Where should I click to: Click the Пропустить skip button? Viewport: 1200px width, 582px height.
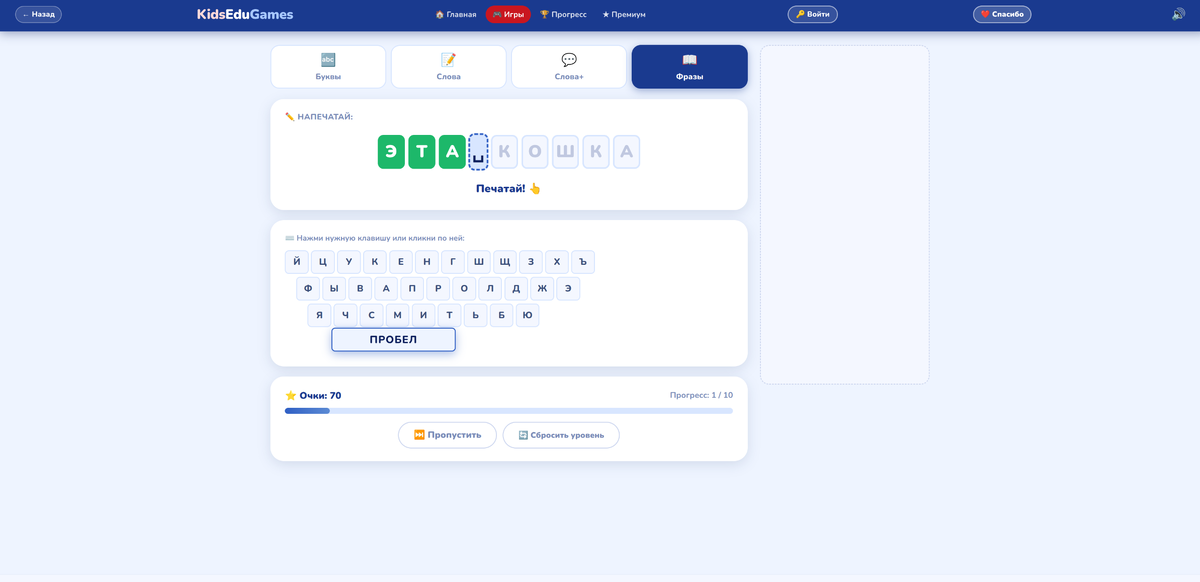coord(447,435)
